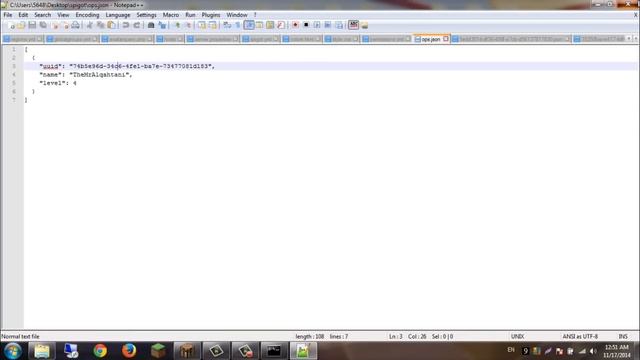640x360 pixels.
Task: Click the Ln : 3 status entry
Action: point(396,337)
